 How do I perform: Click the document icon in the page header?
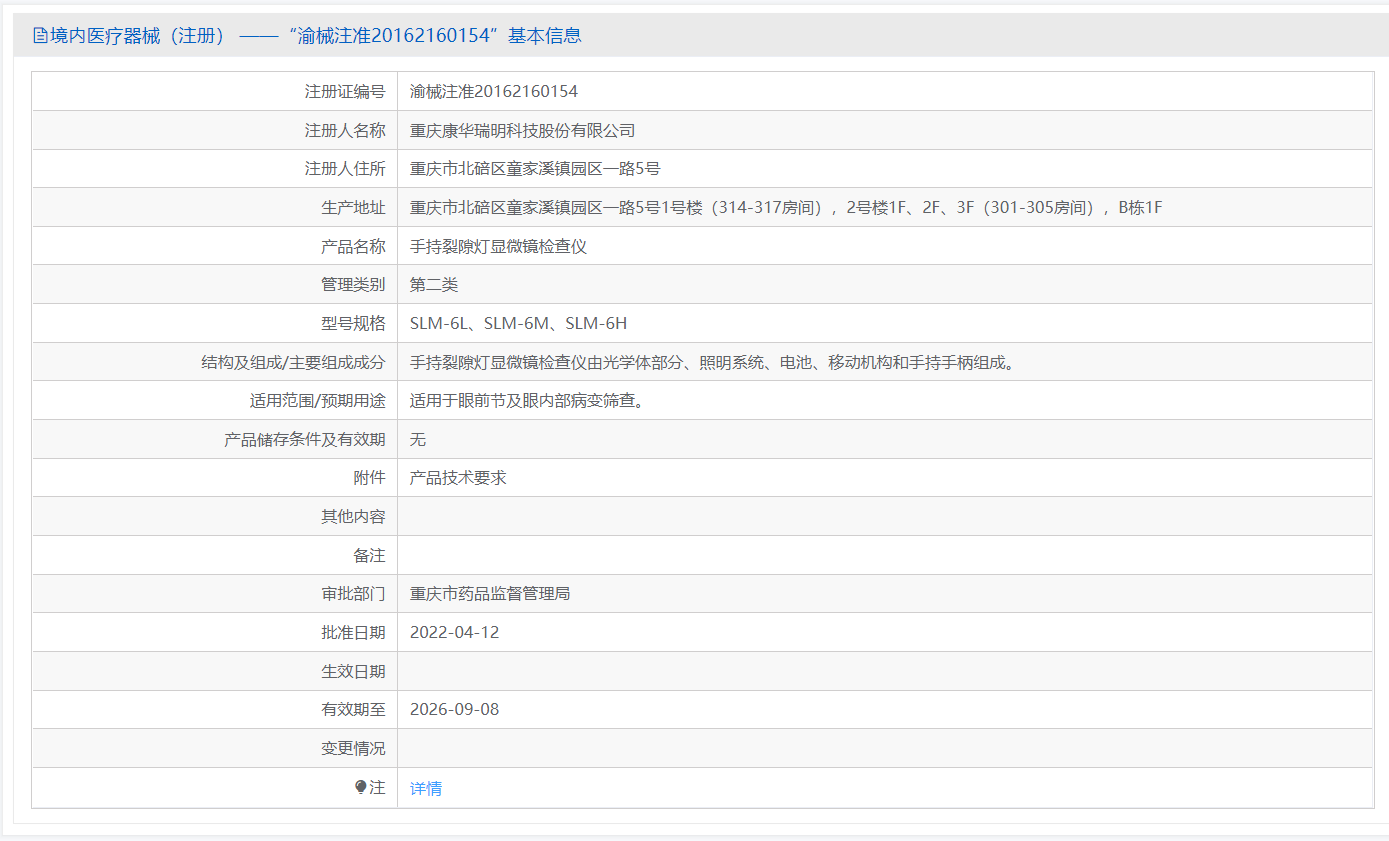tap(40, 36)
